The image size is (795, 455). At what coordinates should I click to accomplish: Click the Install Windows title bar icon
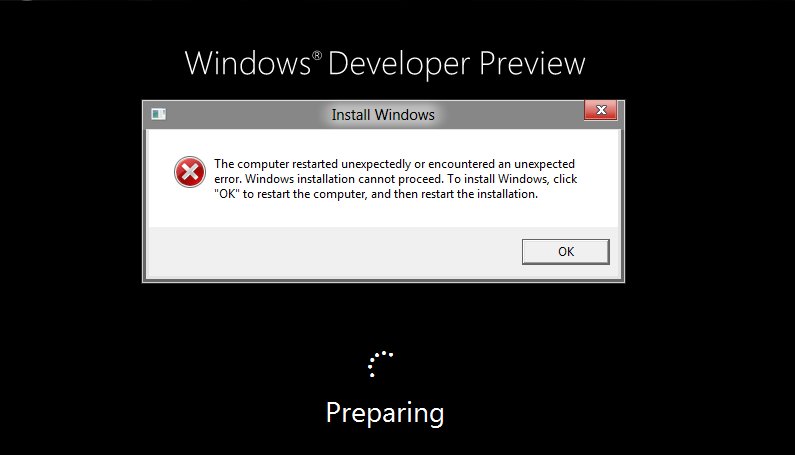tap(158, 114)
